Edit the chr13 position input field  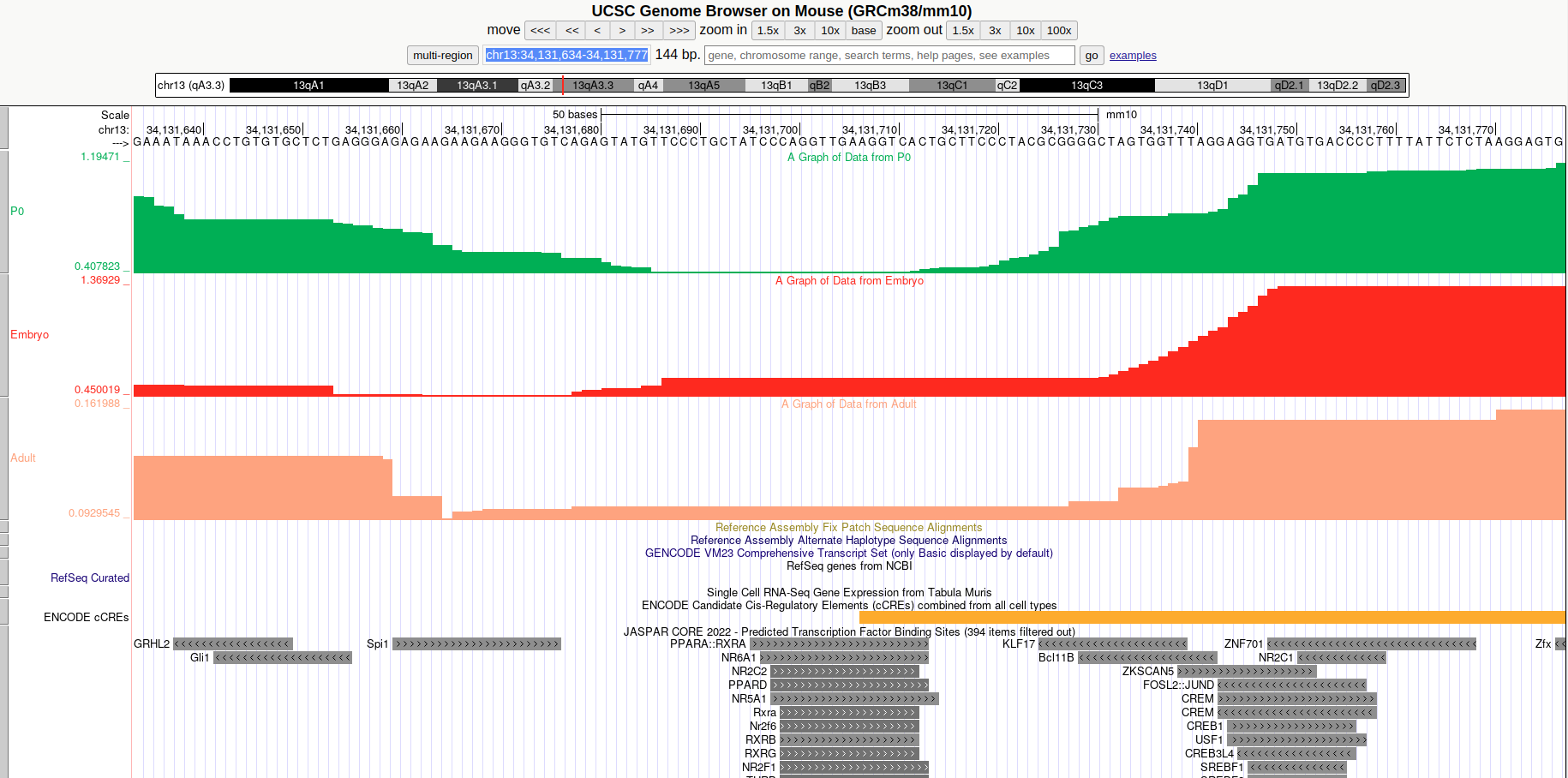point(566,55)
